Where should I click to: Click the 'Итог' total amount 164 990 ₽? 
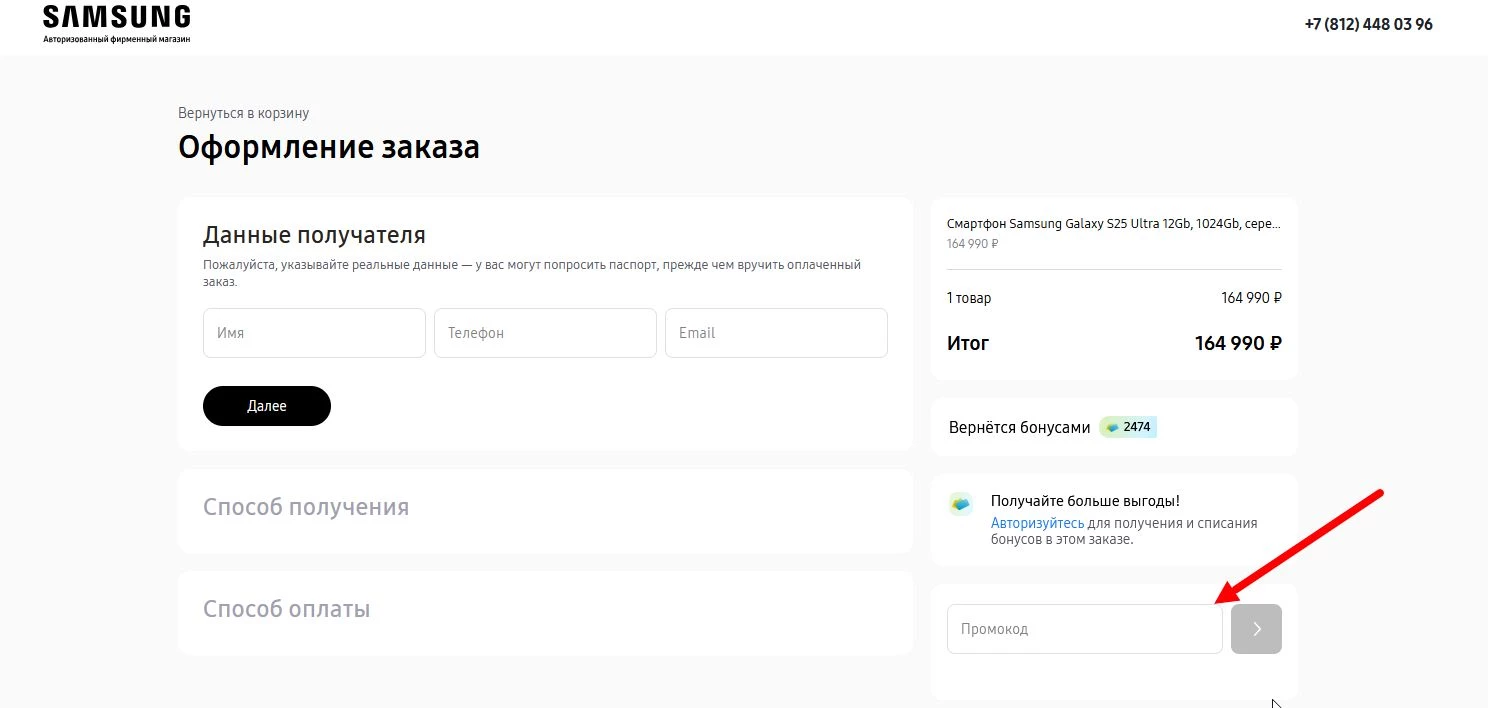[x=1237, y=343]
